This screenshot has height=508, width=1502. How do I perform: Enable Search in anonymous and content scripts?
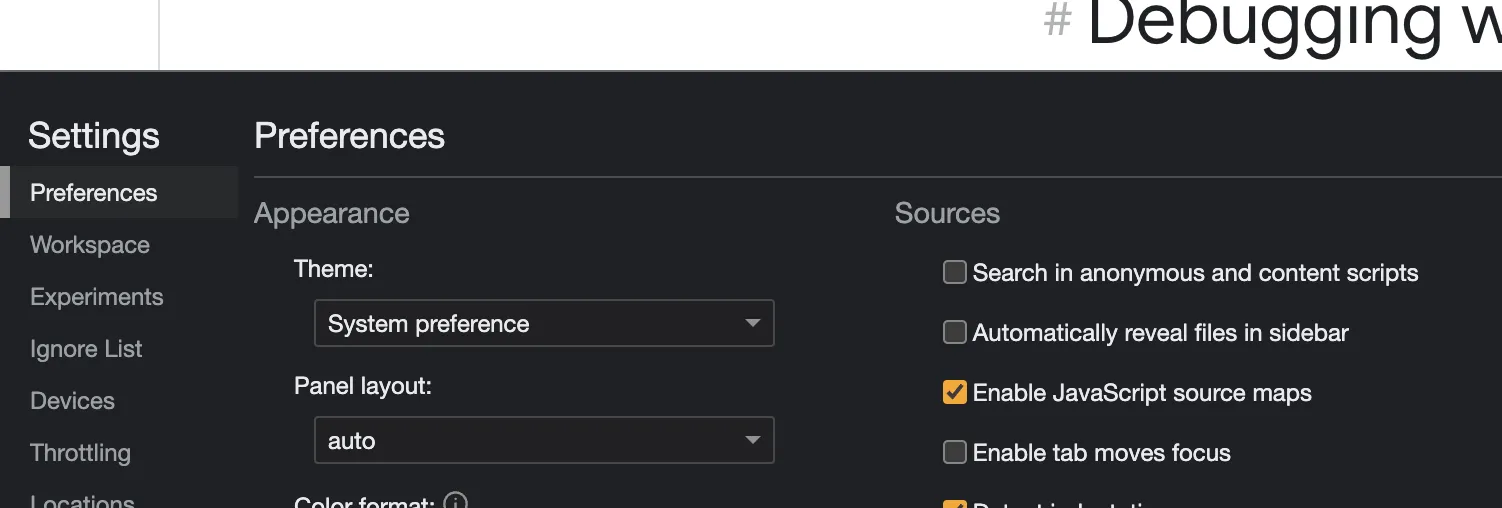click(955, 273)
